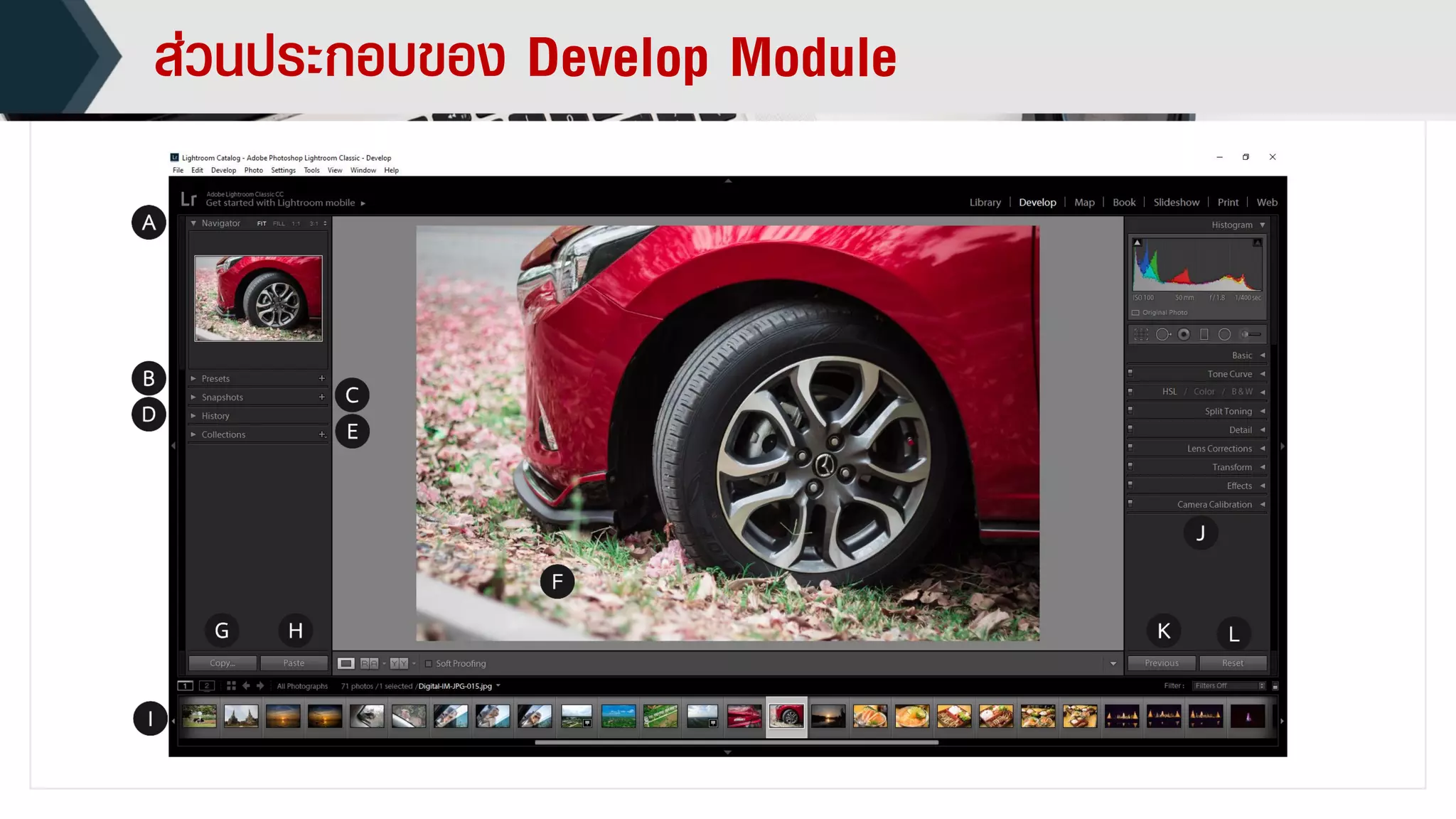
Task: Set Navigator zoom to FILL
Action: tap(279, 224)
